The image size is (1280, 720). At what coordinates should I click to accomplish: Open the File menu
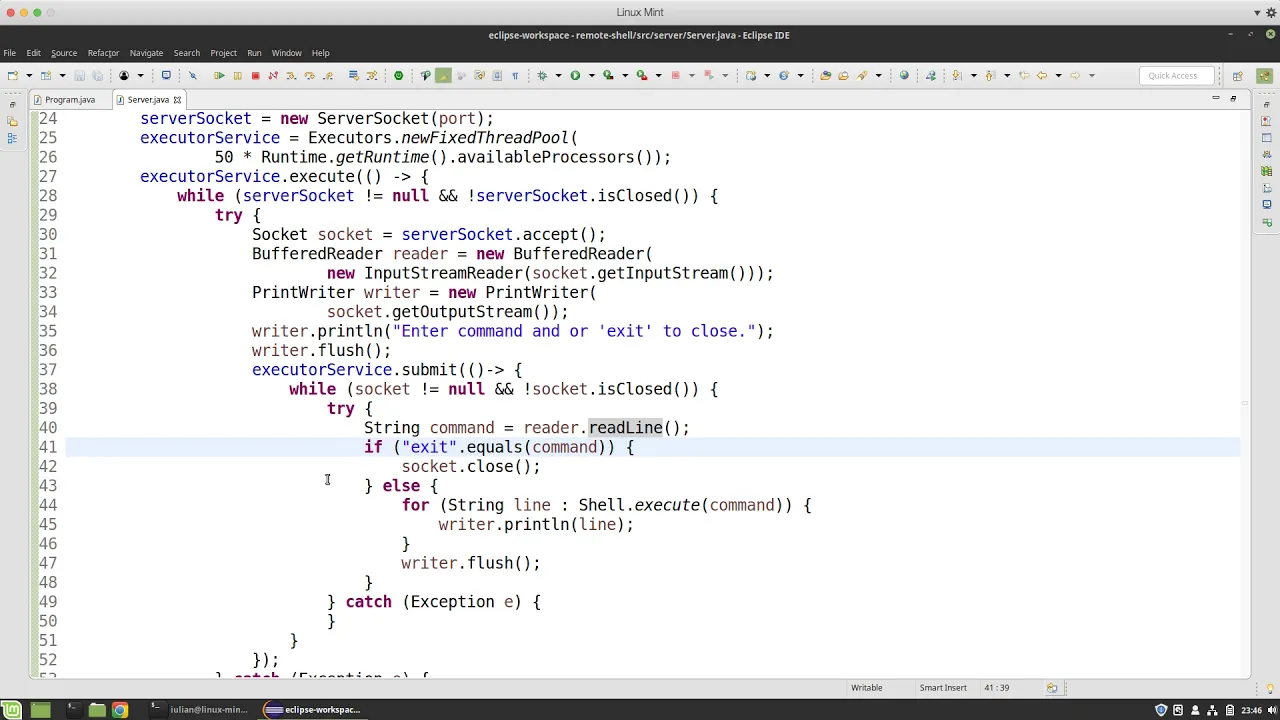9,53
